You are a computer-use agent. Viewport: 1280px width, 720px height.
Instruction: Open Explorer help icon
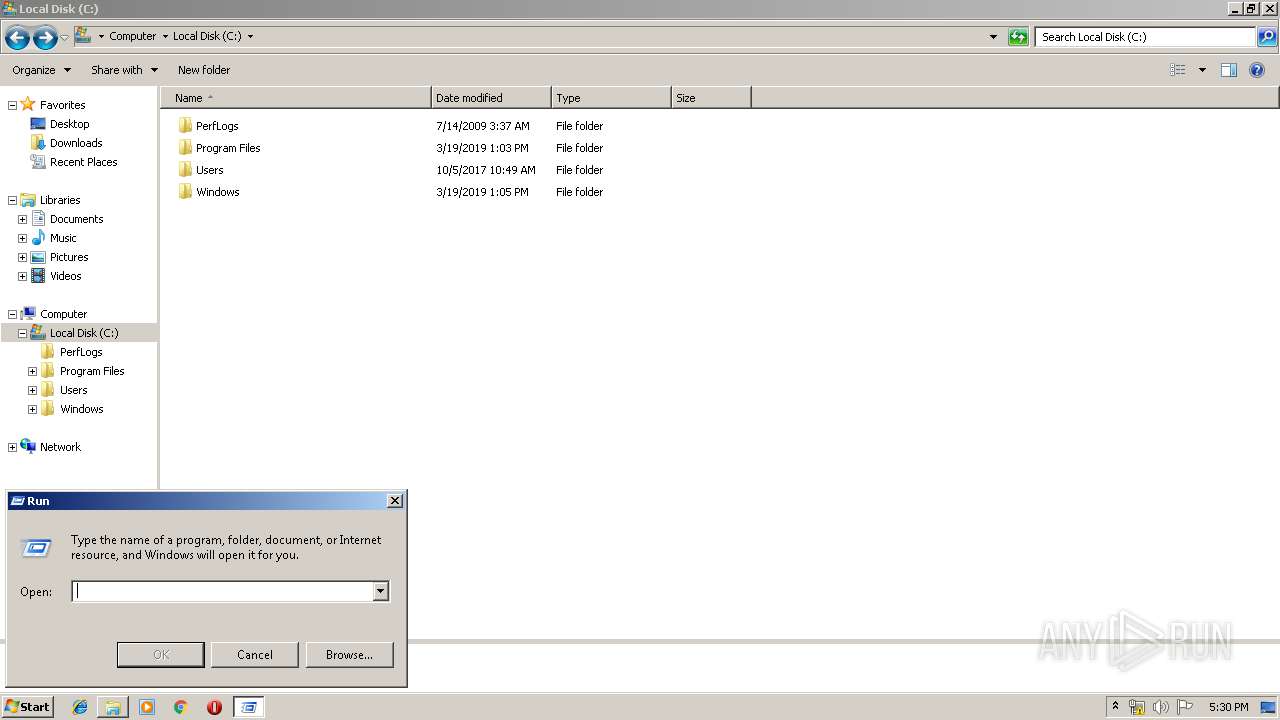(1257, 70)
